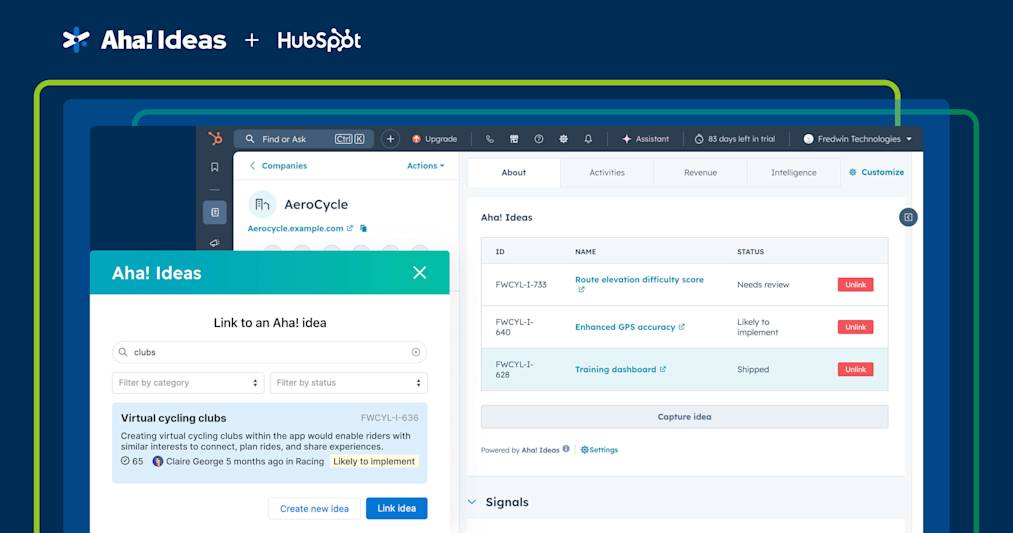The width and height of the screenshot is (1013, 533).
Task: Open the Actions dropdown
Action: click(x=425, y=166)
